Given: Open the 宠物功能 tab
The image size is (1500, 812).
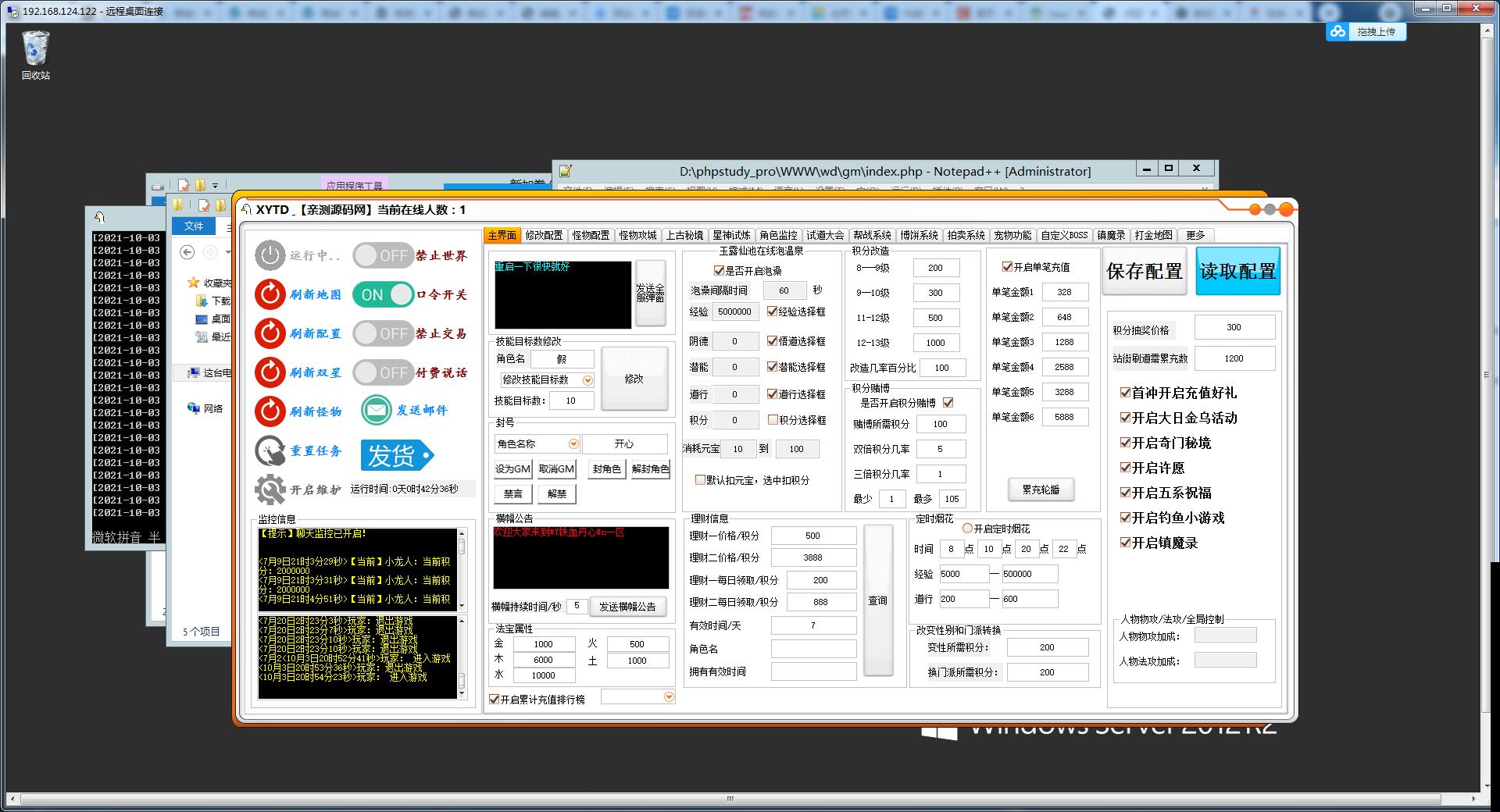Looking at the screenshot, I should 1013,235.
